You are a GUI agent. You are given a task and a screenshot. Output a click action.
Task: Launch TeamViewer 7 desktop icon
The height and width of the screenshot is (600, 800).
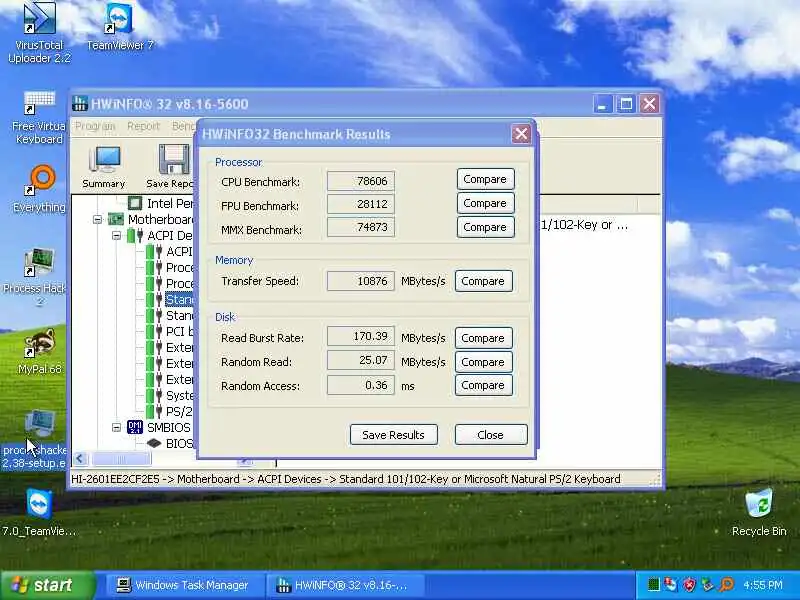120,27
